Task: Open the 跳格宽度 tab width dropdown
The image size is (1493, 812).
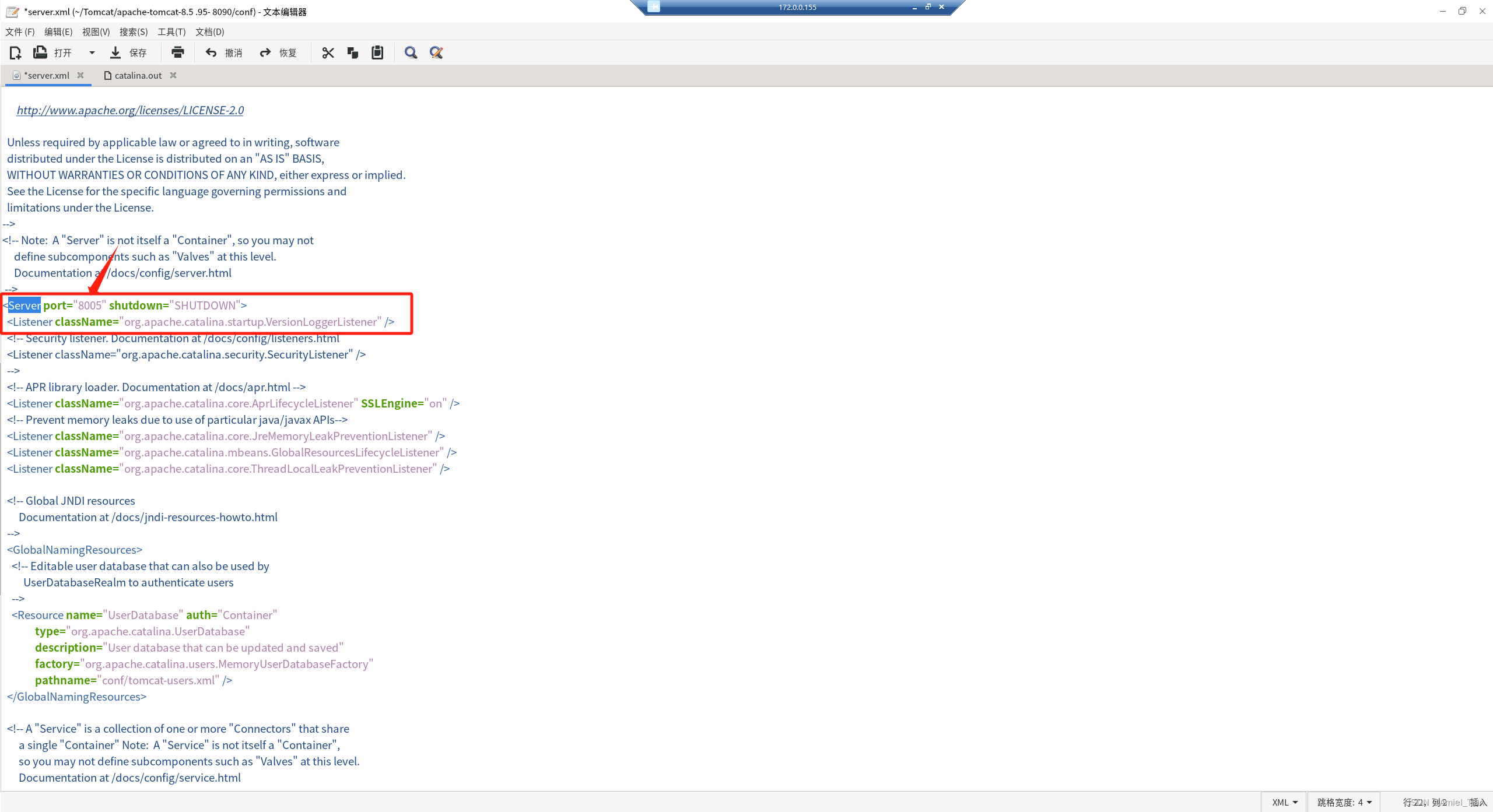Action: 1344,802
